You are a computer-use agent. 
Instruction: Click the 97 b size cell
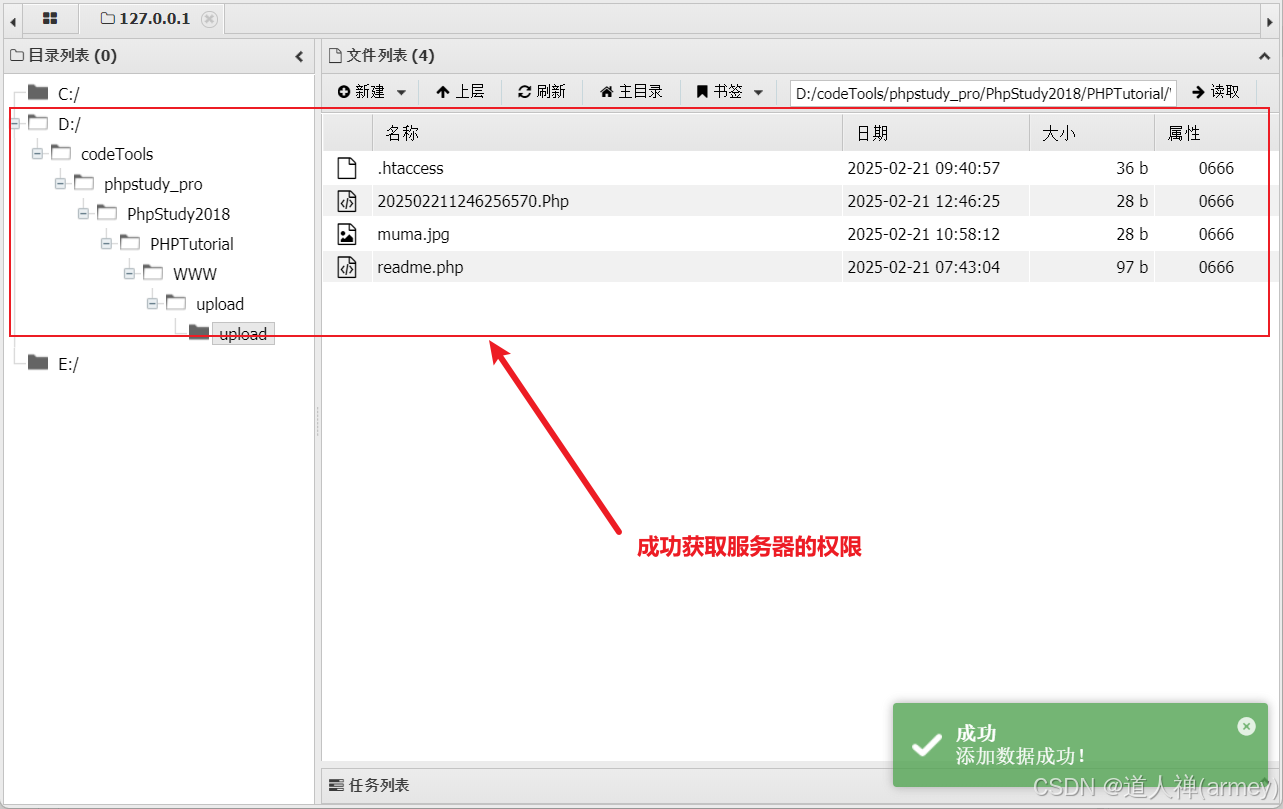coord(1132,267)
